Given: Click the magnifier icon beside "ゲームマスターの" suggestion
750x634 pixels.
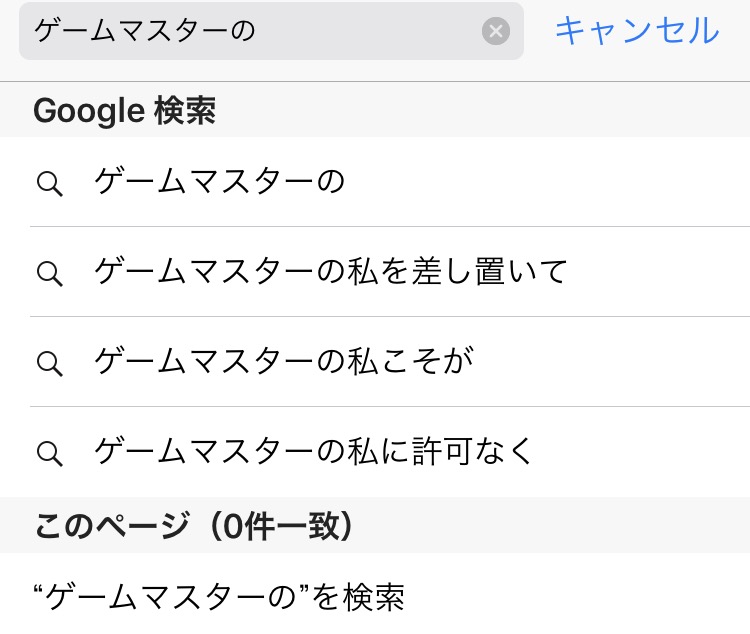Looking at the screenshot, I should click(x=49, y=182).
